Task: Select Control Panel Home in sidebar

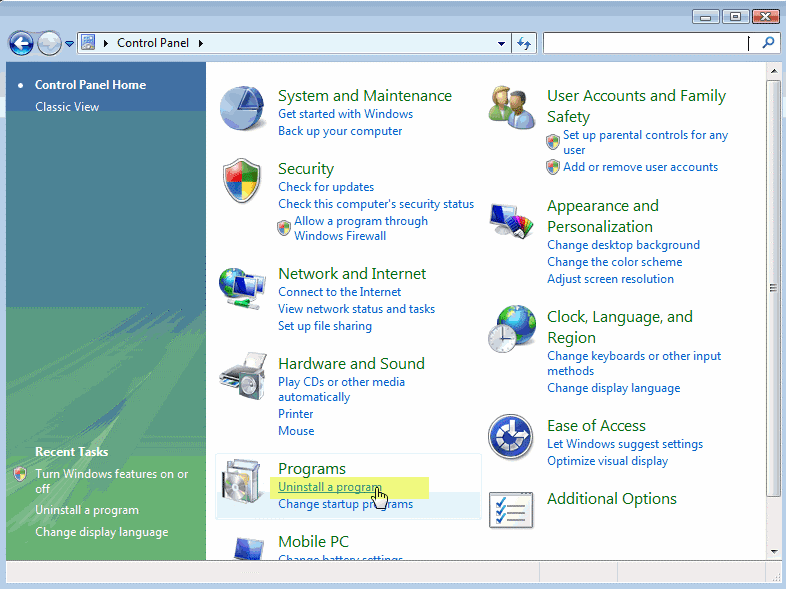Action: coord(90,85)
